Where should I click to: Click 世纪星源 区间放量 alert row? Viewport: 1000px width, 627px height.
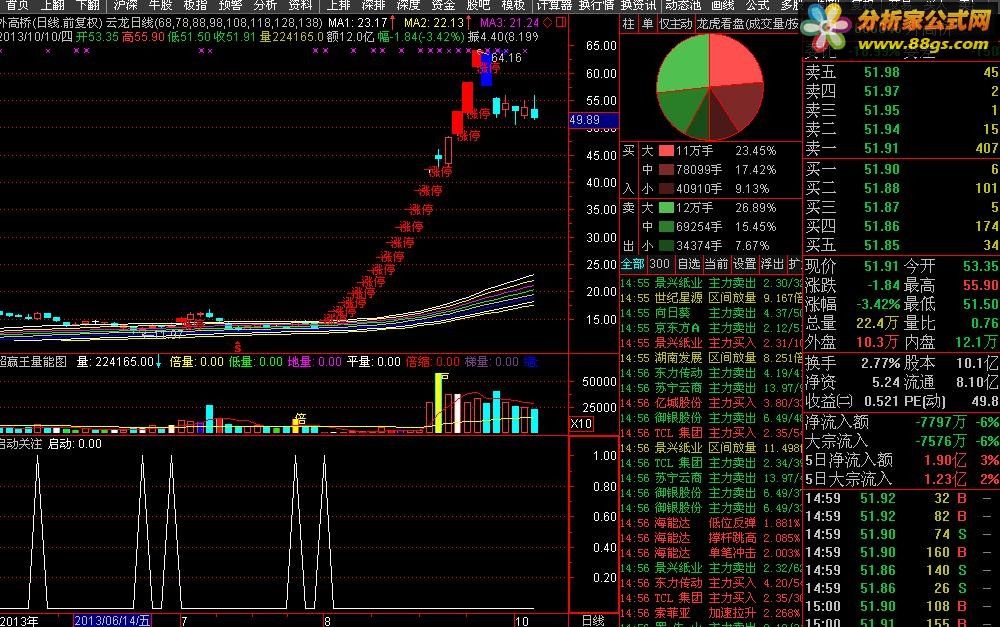(710, 298)
